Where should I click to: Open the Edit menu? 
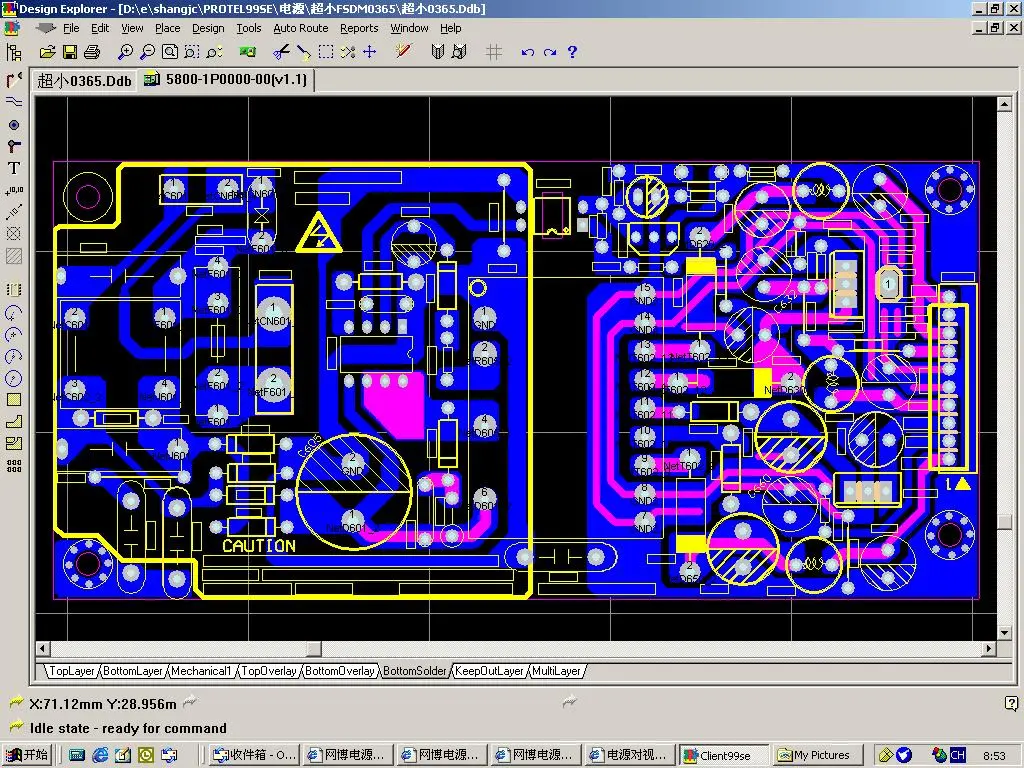[x=100, y=28]
